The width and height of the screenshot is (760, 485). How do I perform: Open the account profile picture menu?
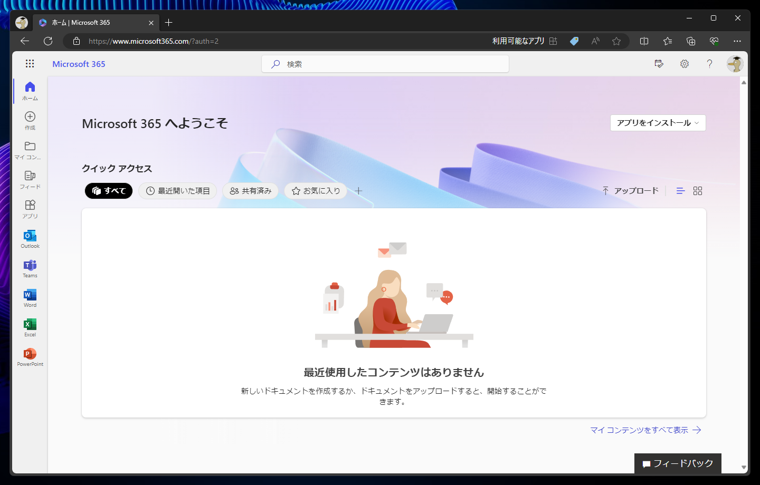(x=735, y=63)
